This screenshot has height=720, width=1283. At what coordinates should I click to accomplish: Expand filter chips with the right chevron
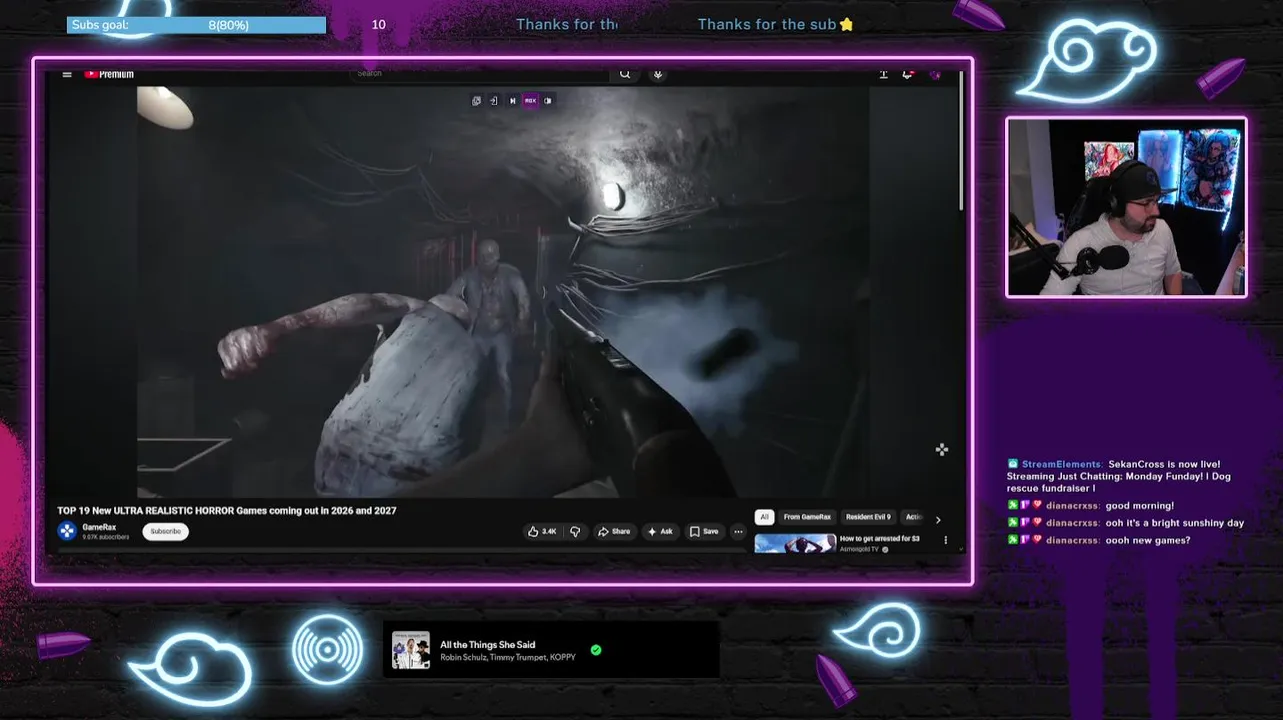[937, 519]
